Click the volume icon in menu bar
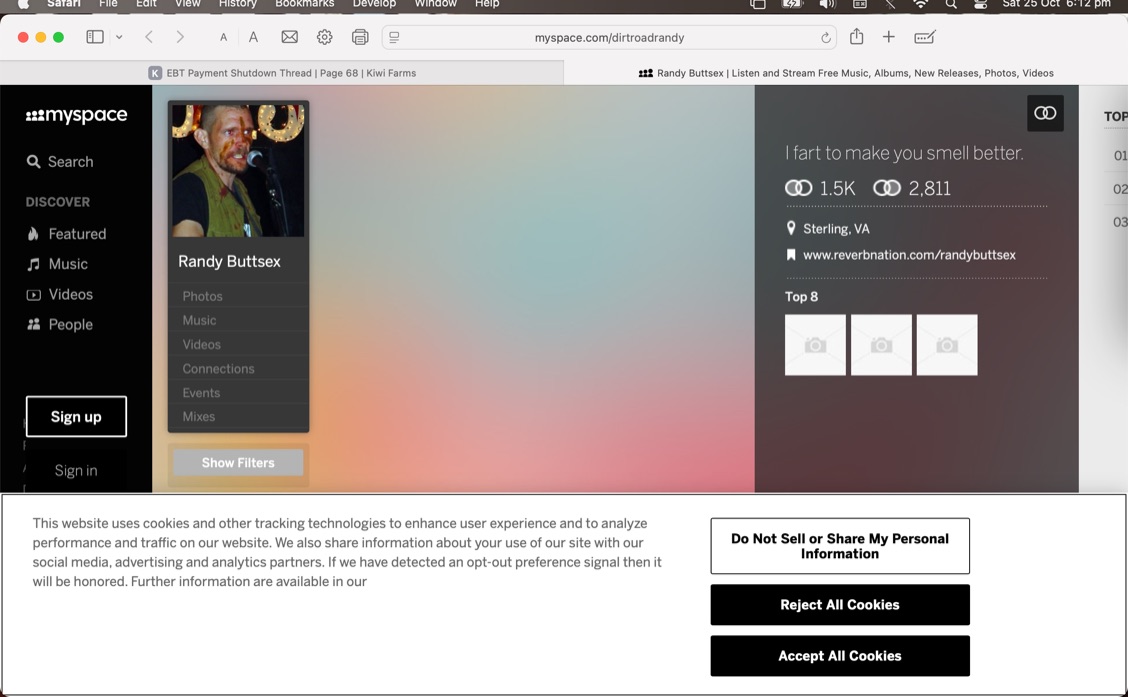The height and width of the screenshot is (697, 1128). (827, 4)
